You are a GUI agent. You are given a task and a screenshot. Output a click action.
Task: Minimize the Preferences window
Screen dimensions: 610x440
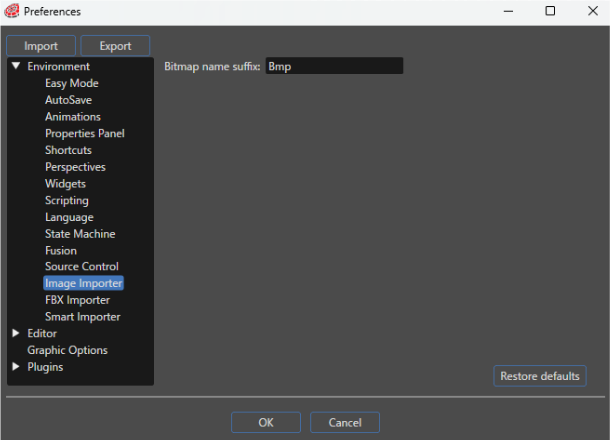pyautogui.click(x=508, y=11)
